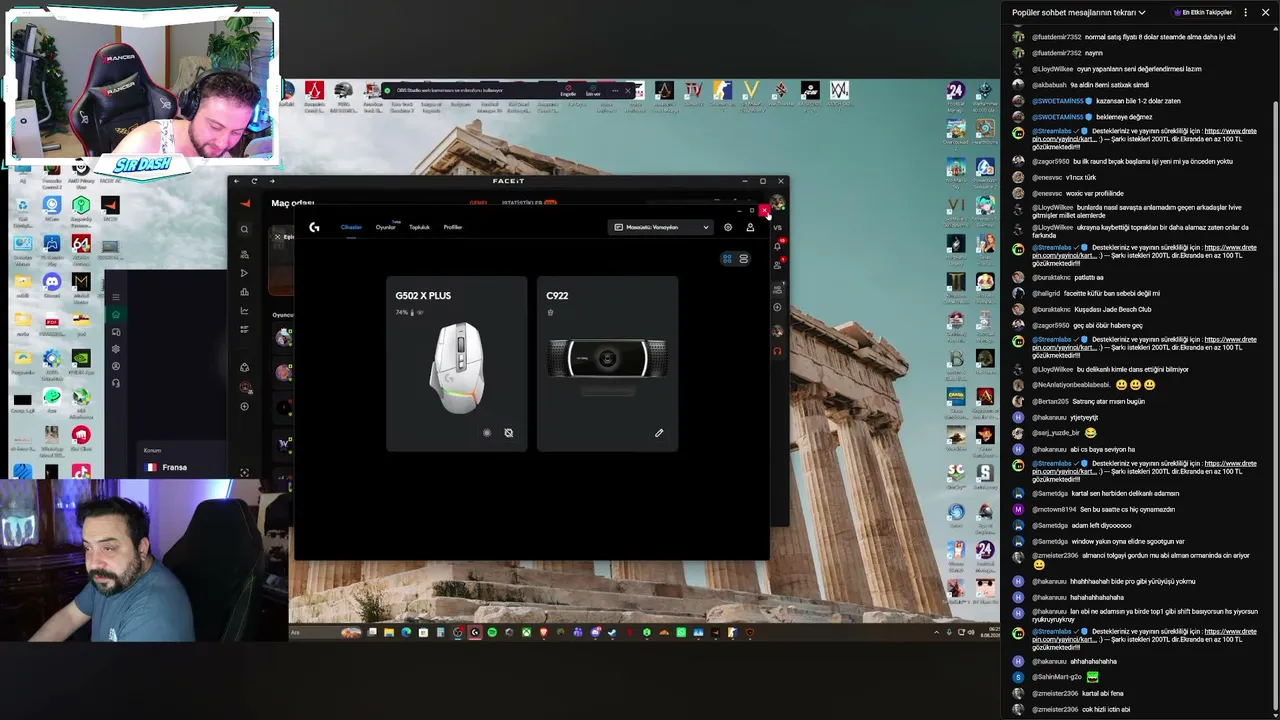Reload the FACEIT window
1280x720 pixels.
coord(254,181)
